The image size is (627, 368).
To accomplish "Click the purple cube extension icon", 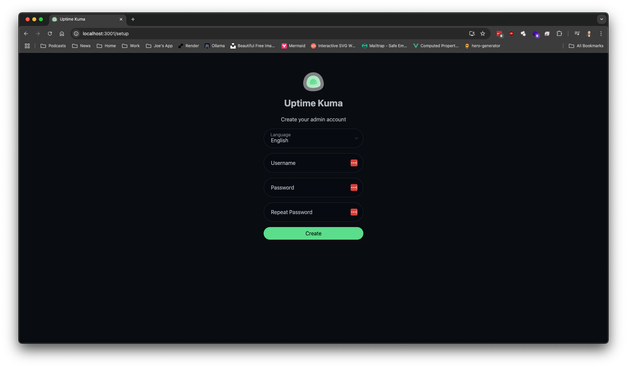I will (x=536, y=34).
